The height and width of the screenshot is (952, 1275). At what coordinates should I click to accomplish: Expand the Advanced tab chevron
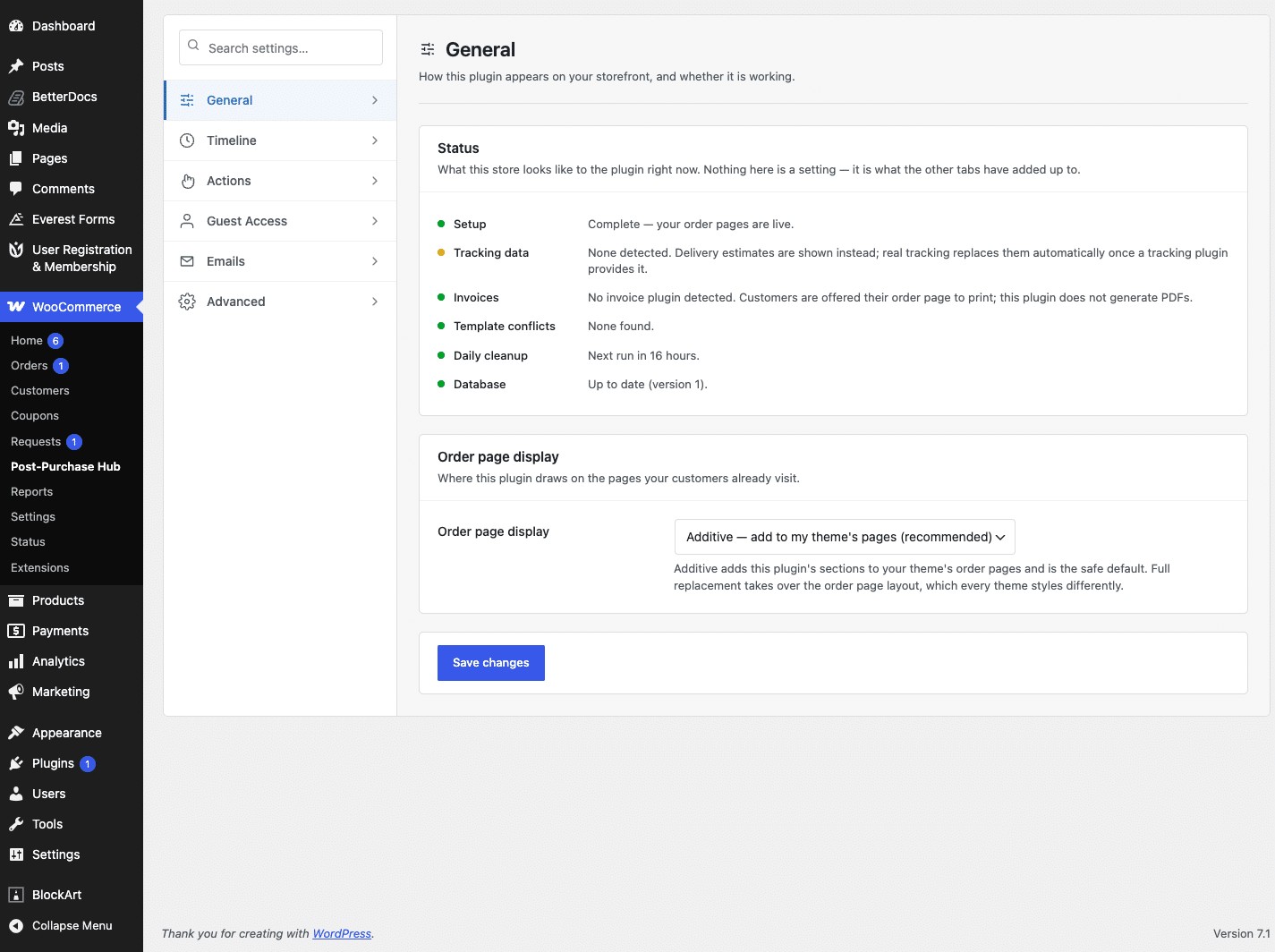point(375,302)
